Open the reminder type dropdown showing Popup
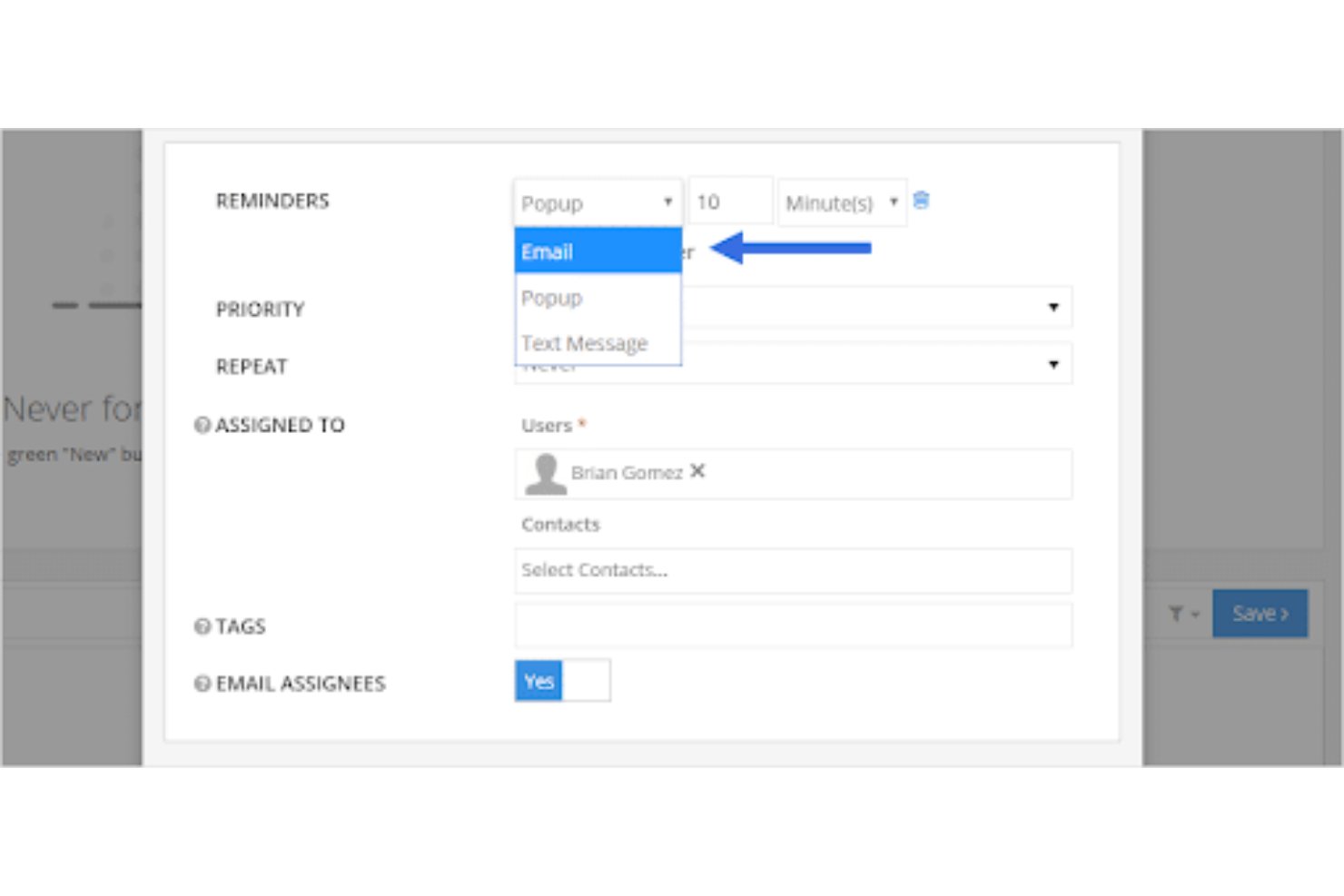Viewport: 1344px width, 896px height. coord(597,202)
